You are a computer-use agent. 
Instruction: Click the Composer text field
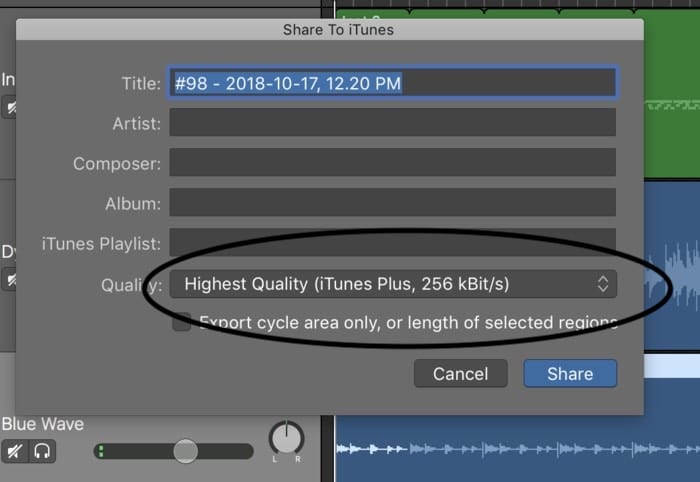point(392,162)
